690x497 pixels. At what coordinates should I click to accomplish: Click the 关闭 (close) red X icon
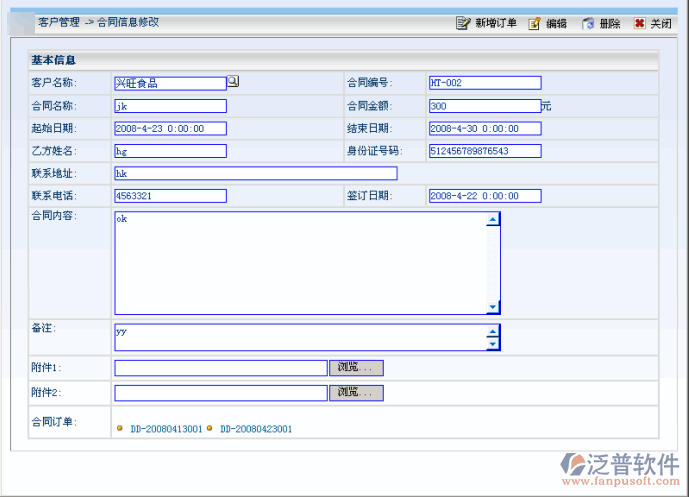(640, 23)
